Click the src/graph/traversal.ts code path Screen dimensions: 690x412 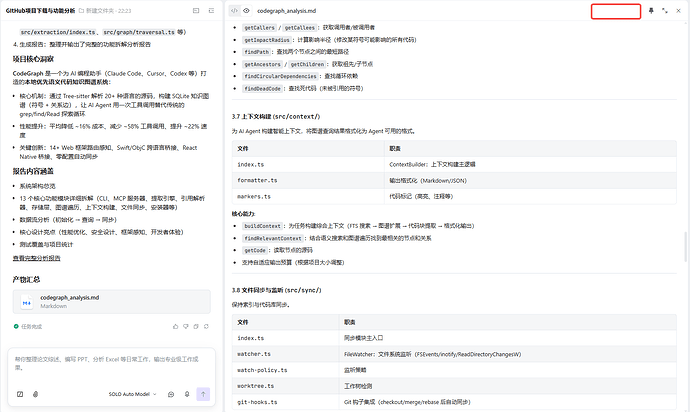coord(139,32)
